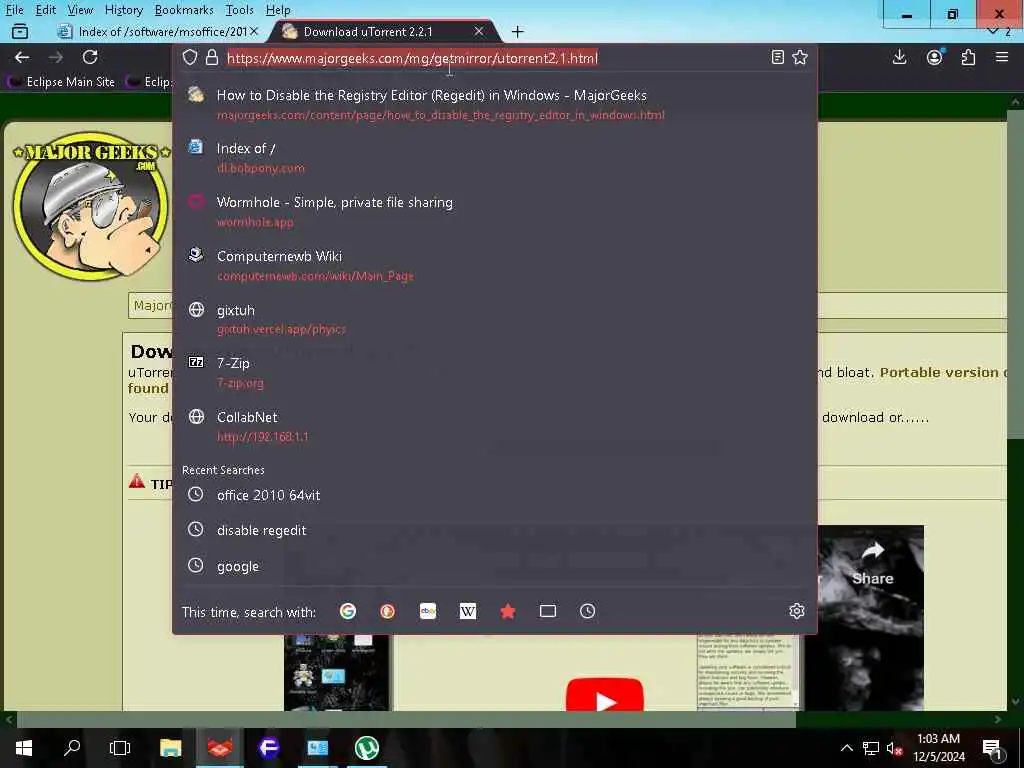Select the CollabNet suggestion
Image resolution: width=1024 pixels, height=768 pixels.
(494, 426)
